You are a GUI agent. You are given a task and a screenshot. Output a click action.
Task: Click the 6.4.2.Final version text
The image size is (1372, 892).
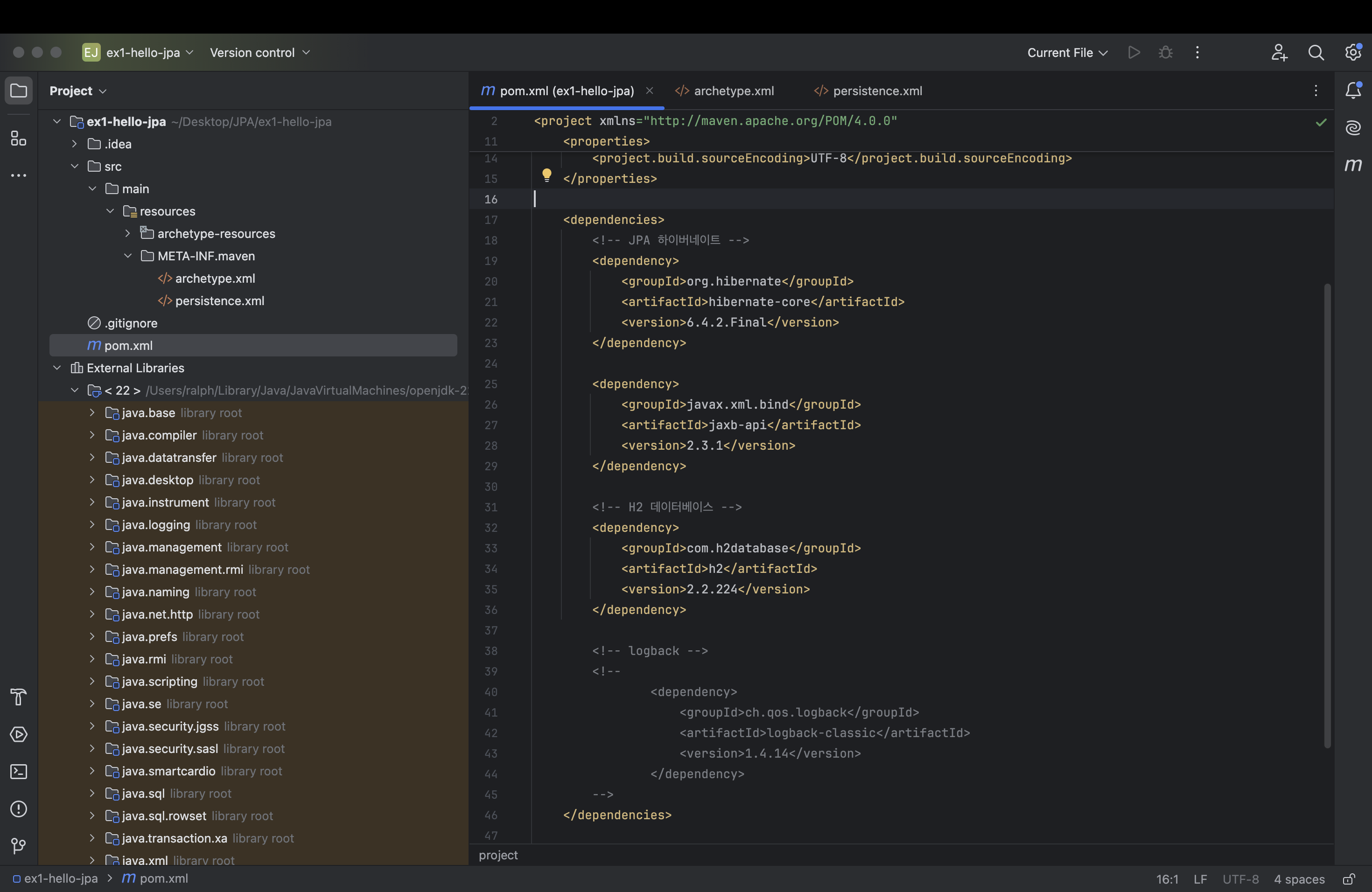pyautogui.click(x=726, y=322)
